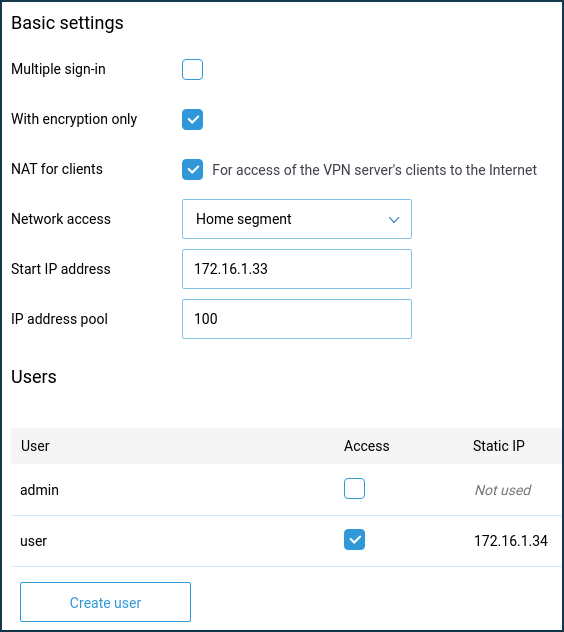The image size is (564, 632).
Task: Click the User column header
Action: pos(35,446)
